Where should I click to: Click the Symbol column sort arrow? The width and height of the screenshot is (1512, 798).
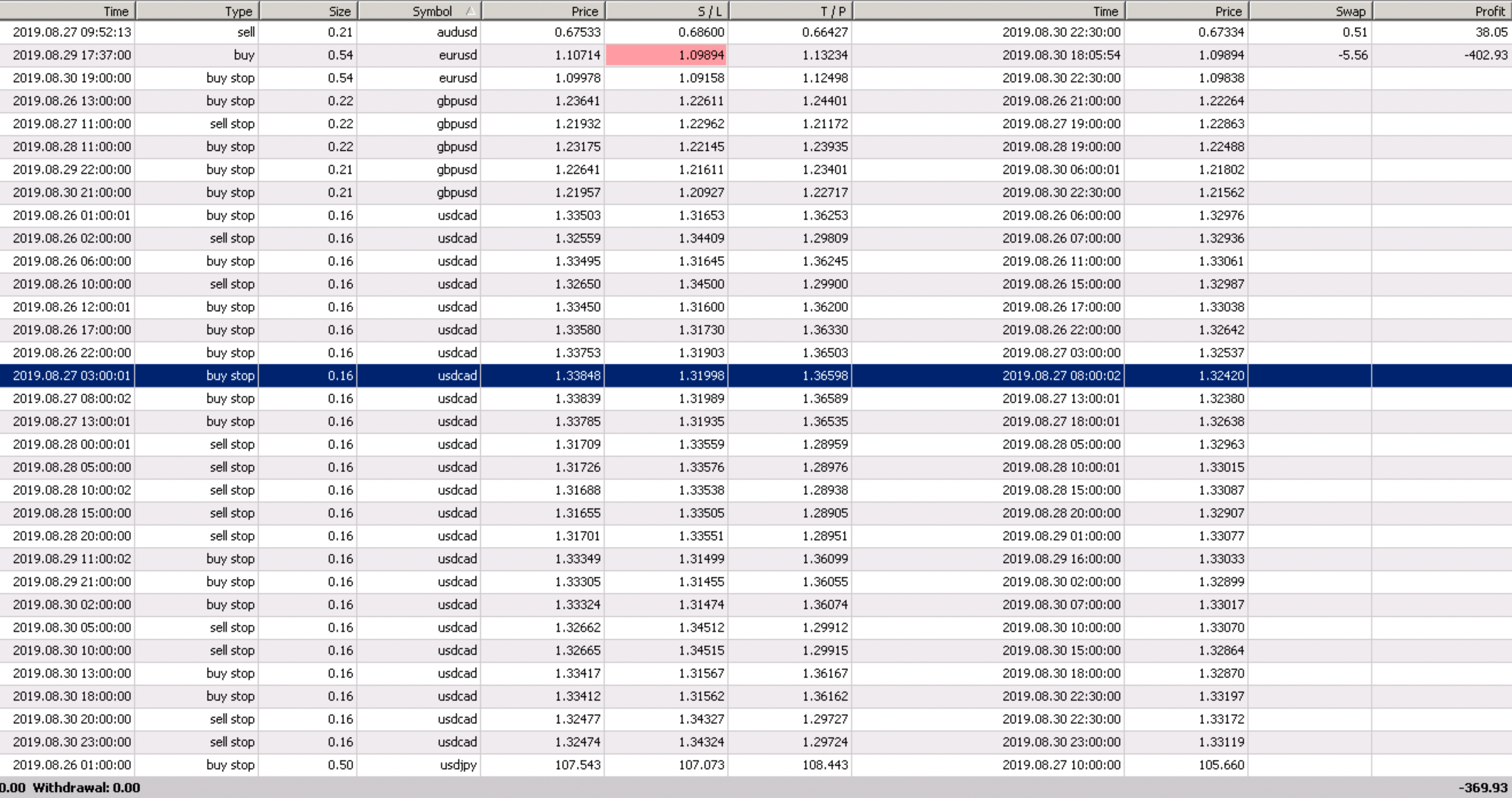pyautogui.click(x=470, y=11)
